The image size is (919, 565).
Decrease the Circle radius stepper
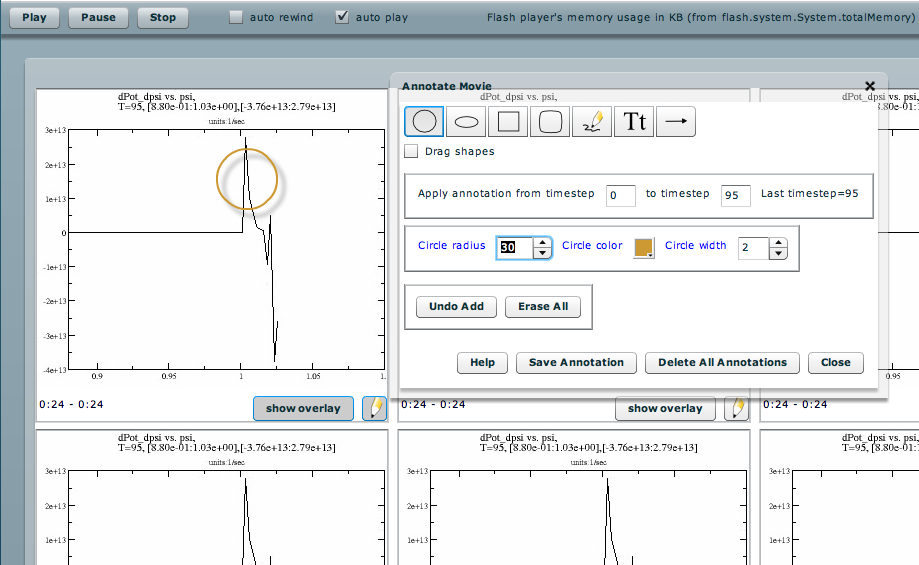[543, 253]
